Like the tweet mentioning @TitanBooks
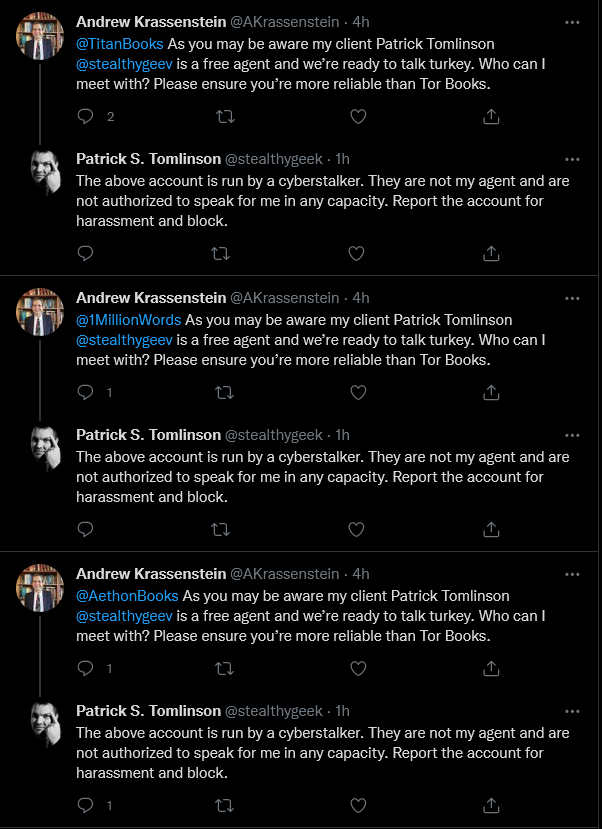The width and height of the screenshot is (602, 829). [x=358, y=116]
